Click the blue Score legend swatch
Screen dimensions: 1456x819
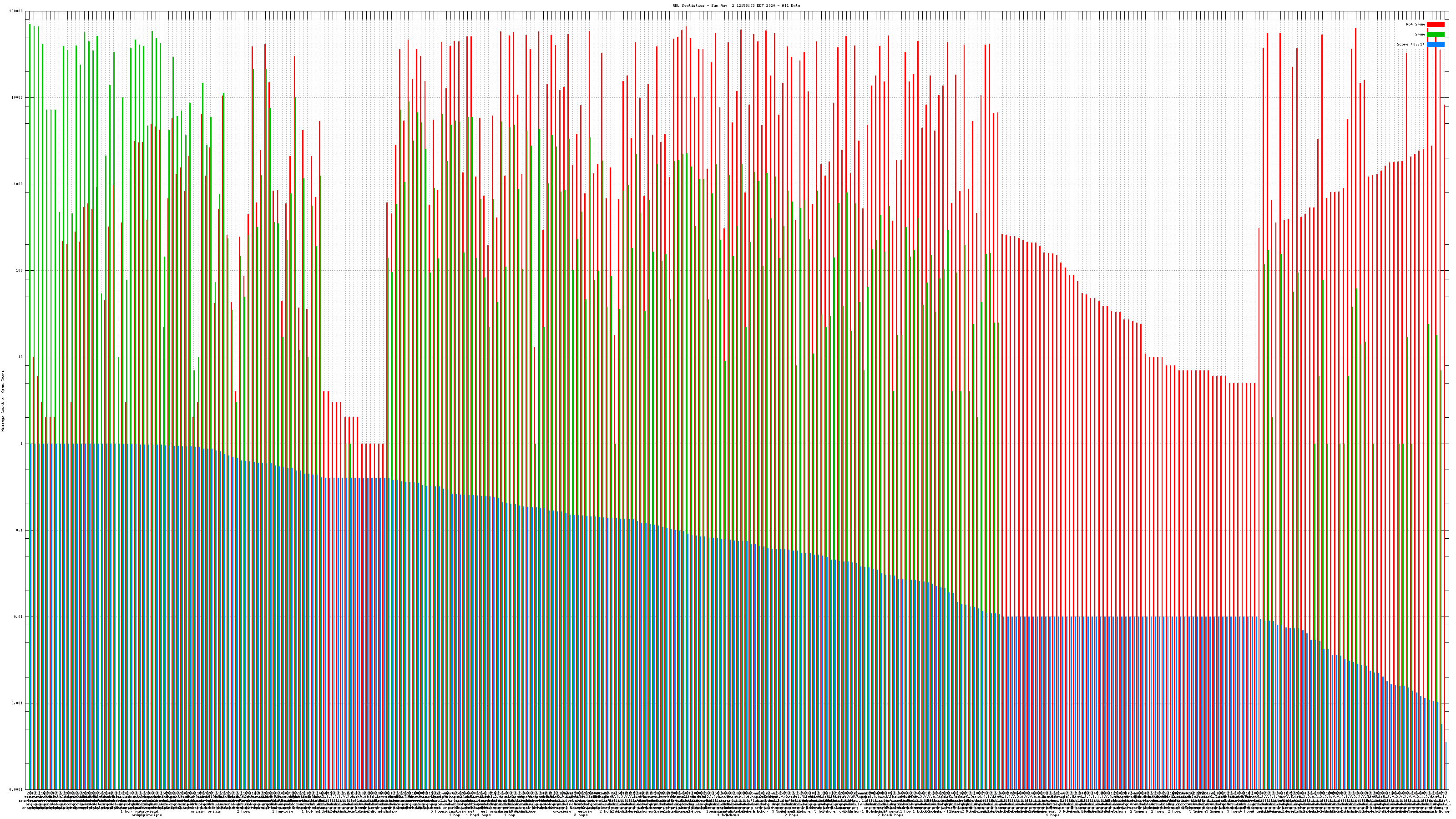coord(1435,44)
